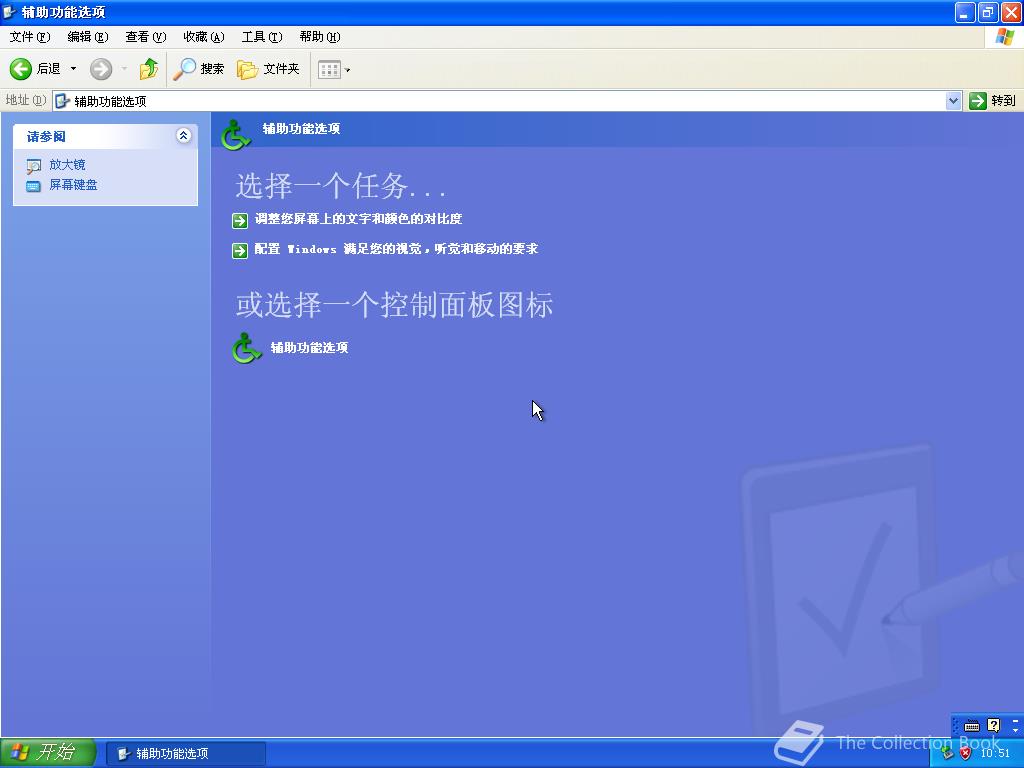Open the 放大镜 magnifier link
Screen dimensions: 1024x768
pos(67,165)
